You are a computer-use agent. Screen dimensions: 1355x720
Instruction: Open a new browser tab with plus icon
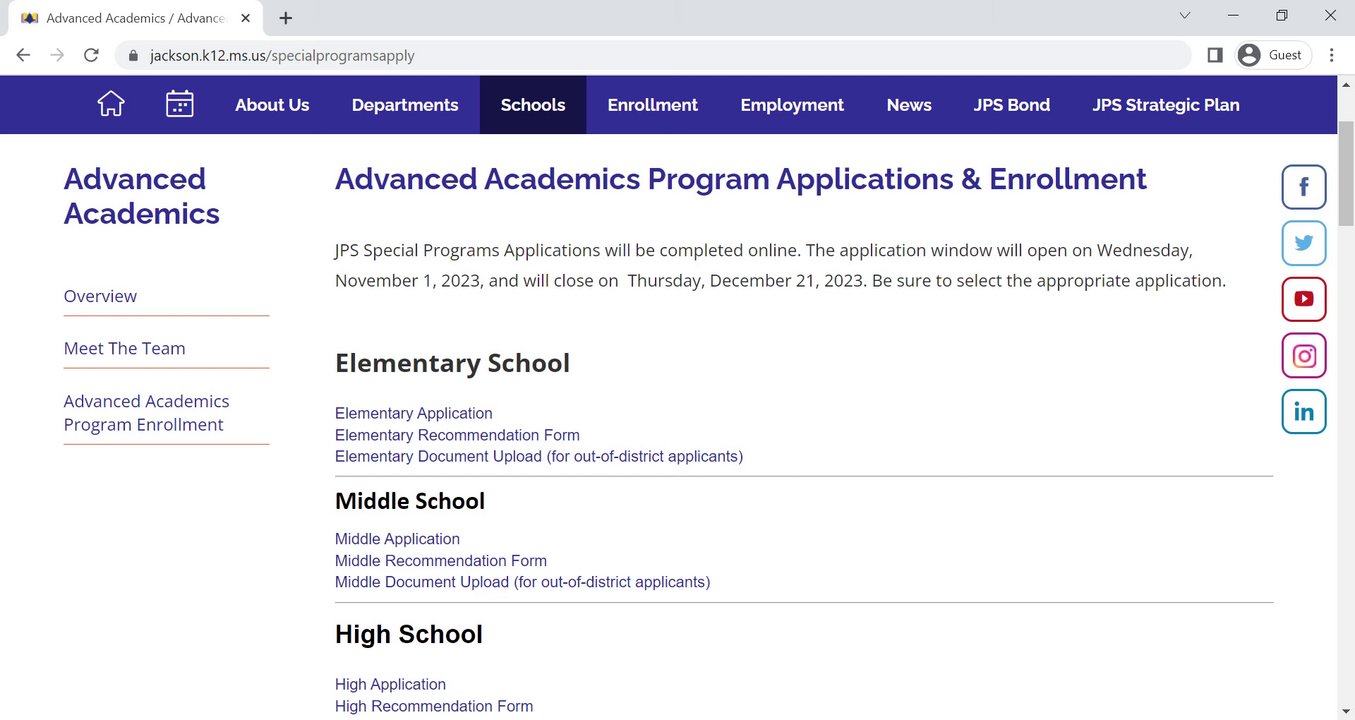286,18
